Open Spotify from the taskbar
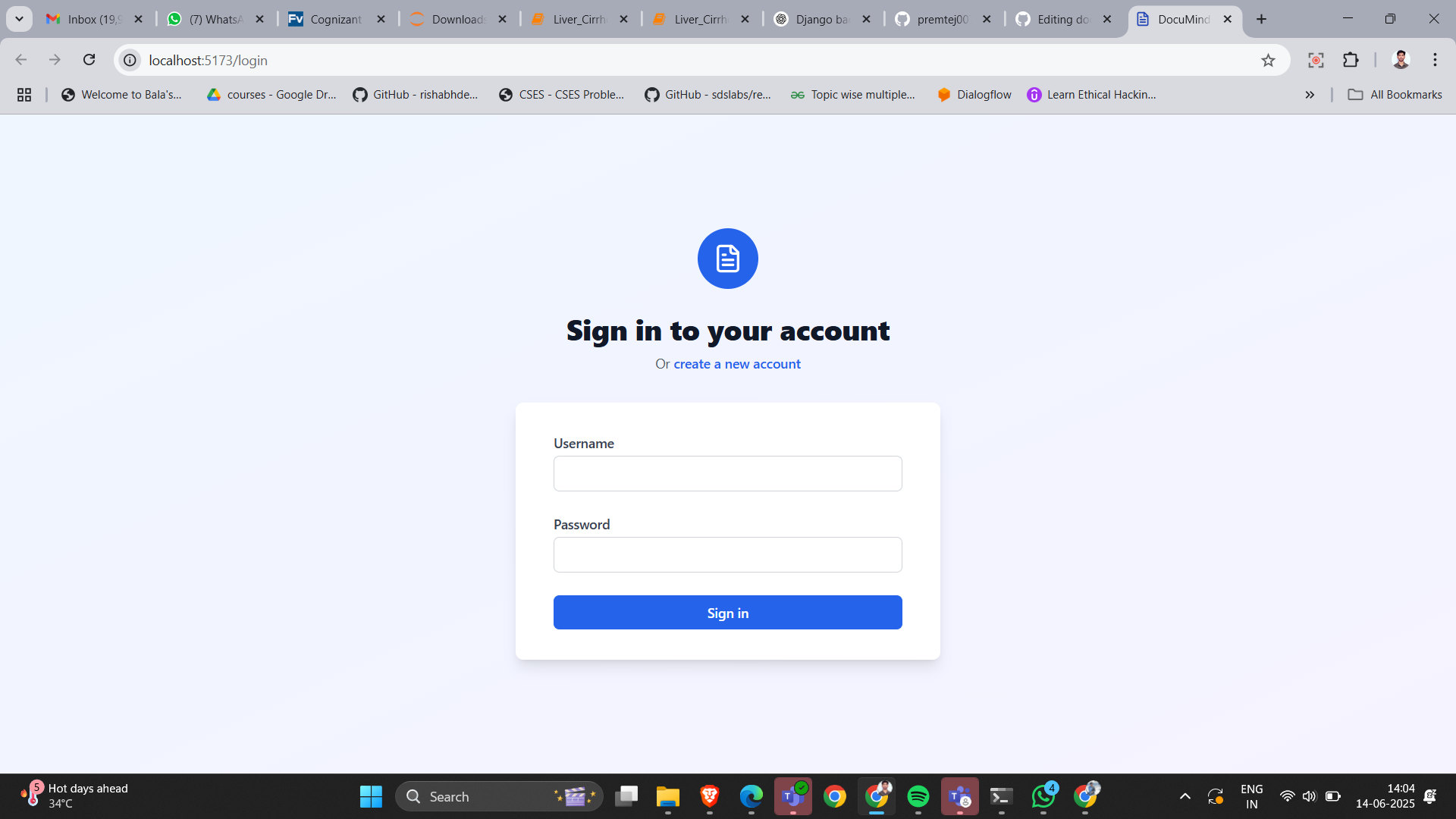Image resolution: width=1456 pixels, height=819 pixels. (918, 796)
